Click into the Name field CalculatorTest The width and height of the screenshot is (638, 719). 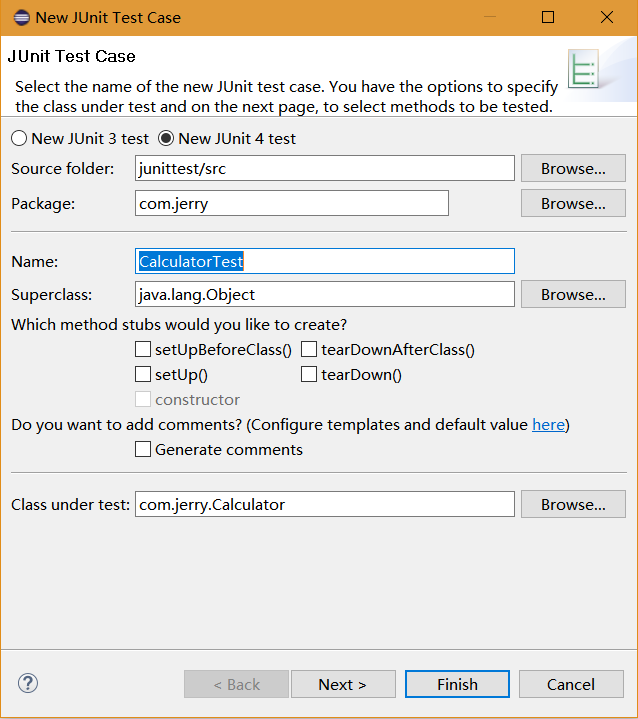[325, 261]
